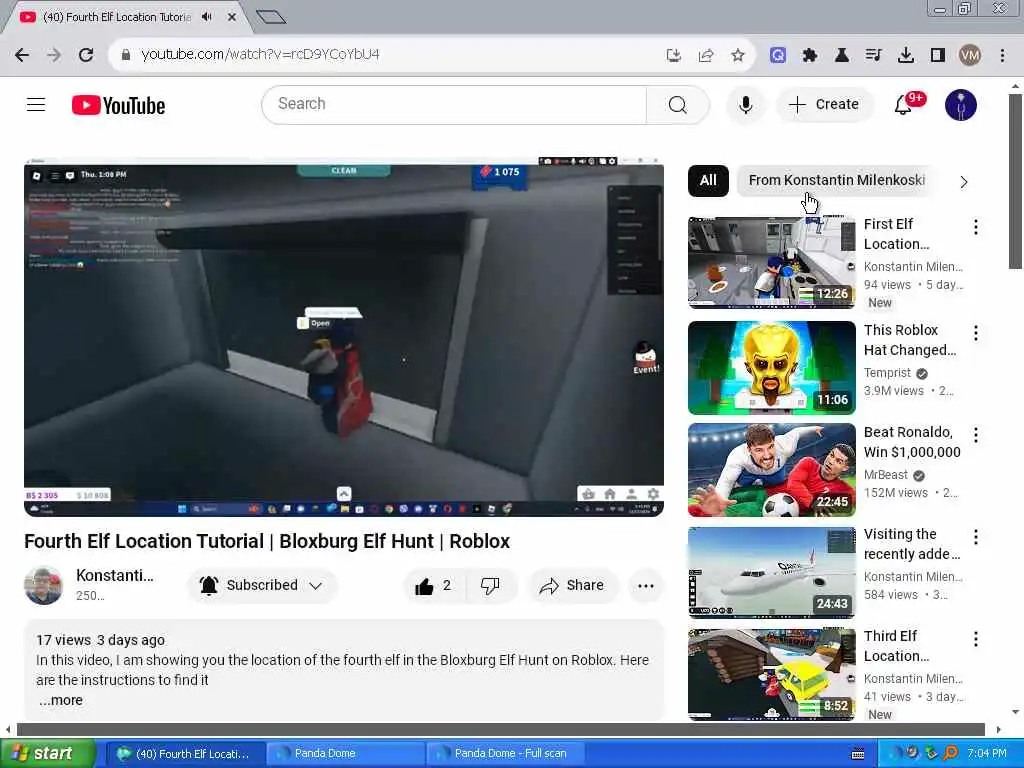Screen dimensions: 1024x768
Task: Reload the page
Action: click(86, 55)
